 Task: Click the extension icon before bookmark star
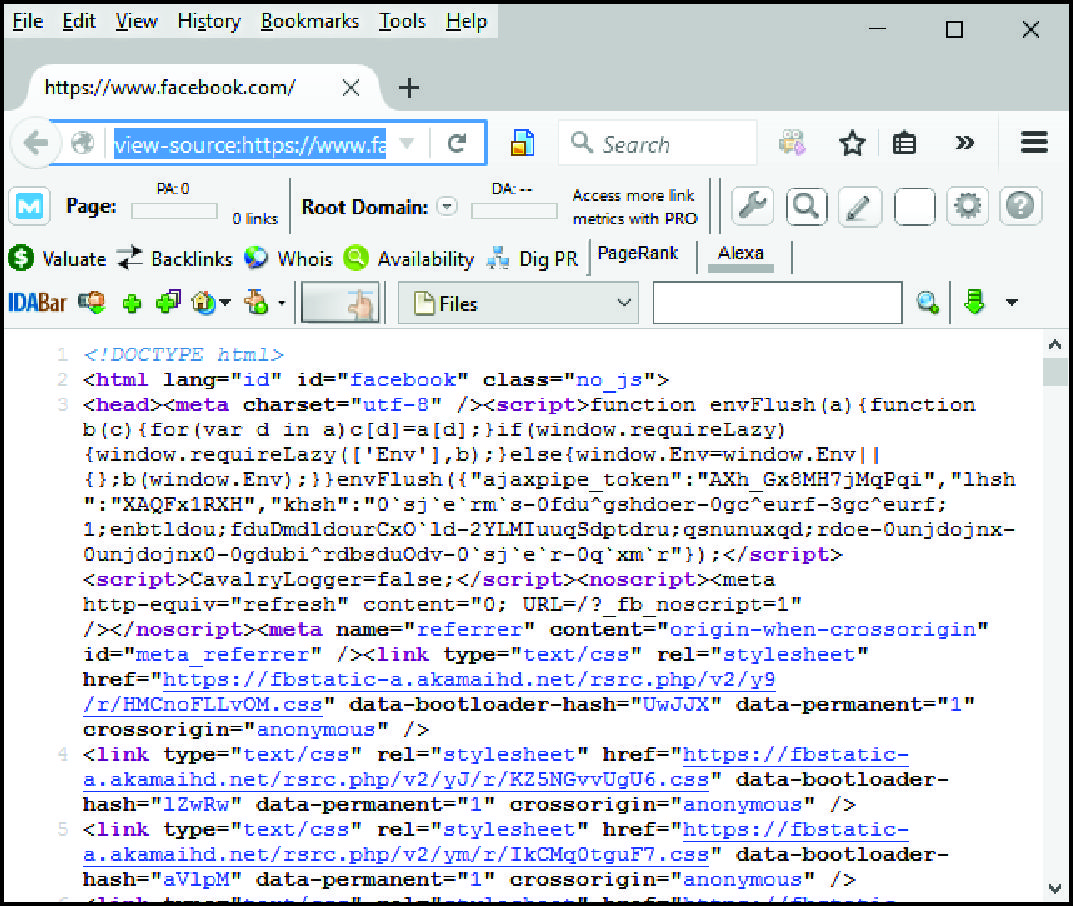[792, 143]
